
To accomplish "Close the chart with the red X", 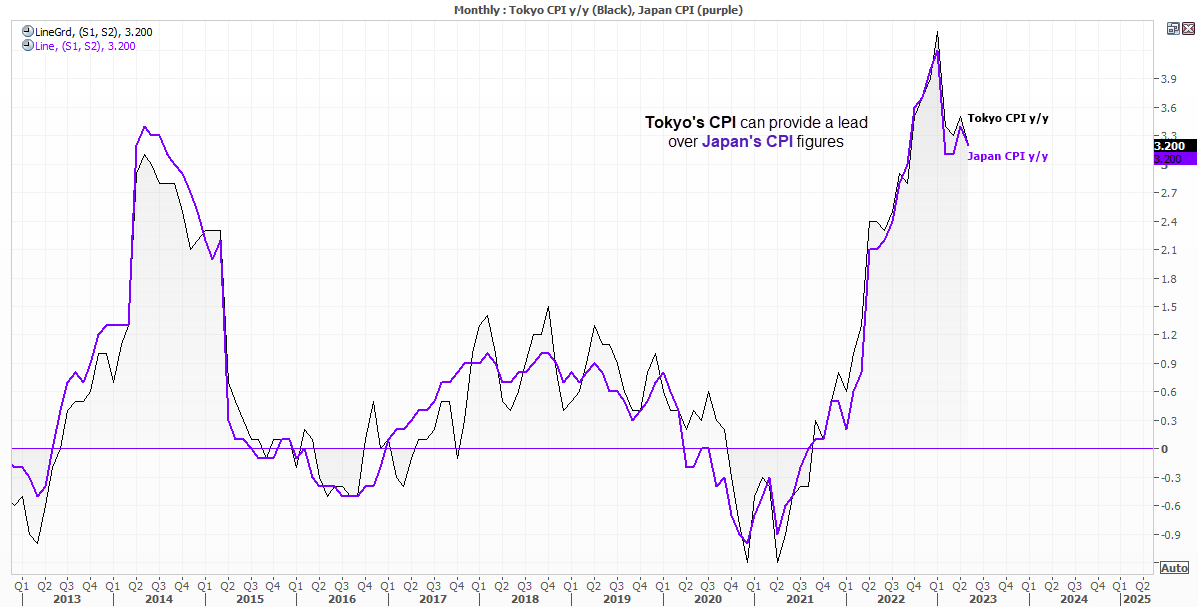I will click(x=1187, y=28).
